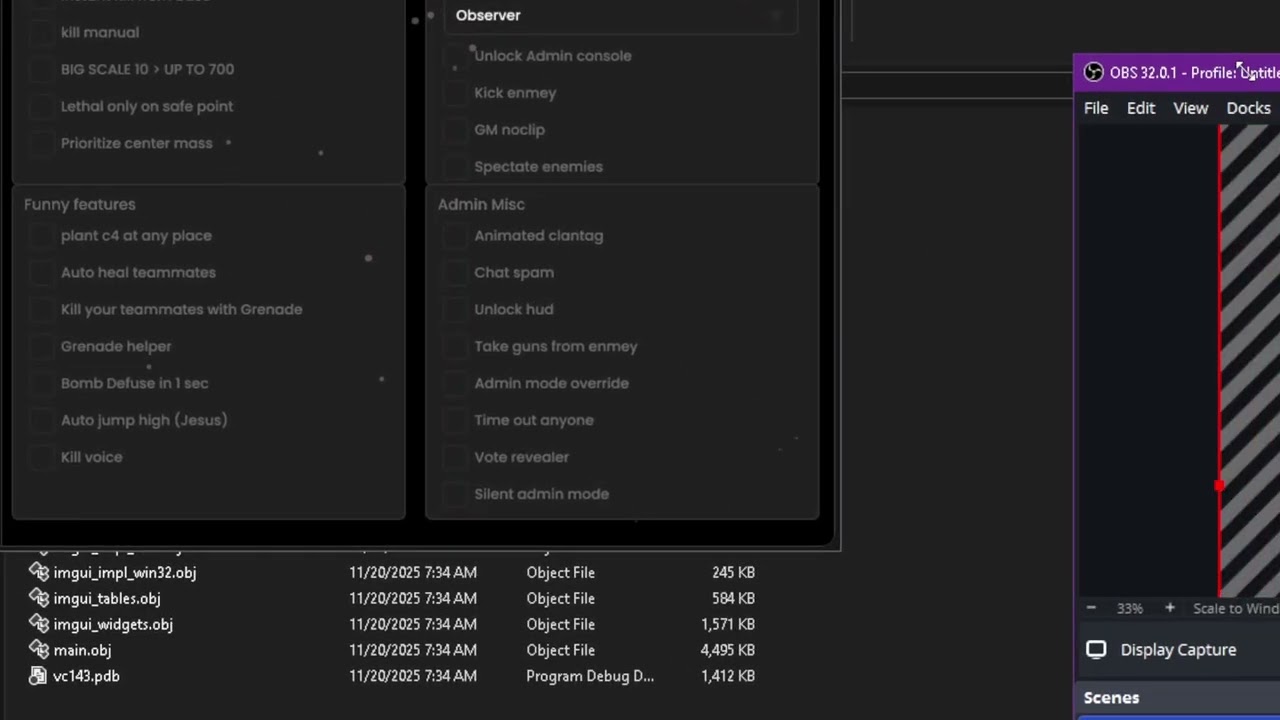The width and height of the screenshot is (1280, 720).
Task: Open the Observer section header
Action: point(621,16)
